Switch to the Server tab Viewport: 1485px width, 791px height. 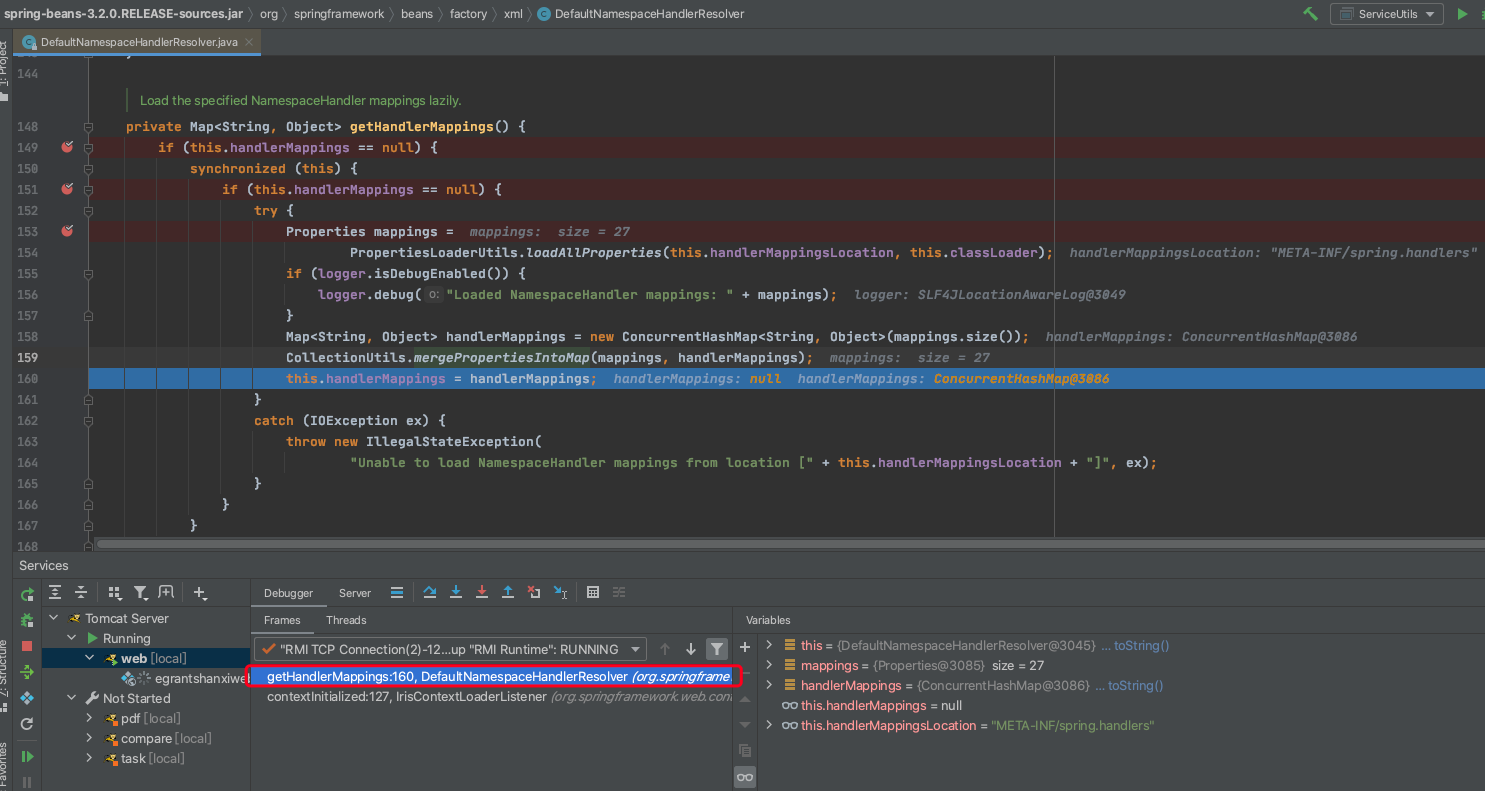tap(355, 593)
